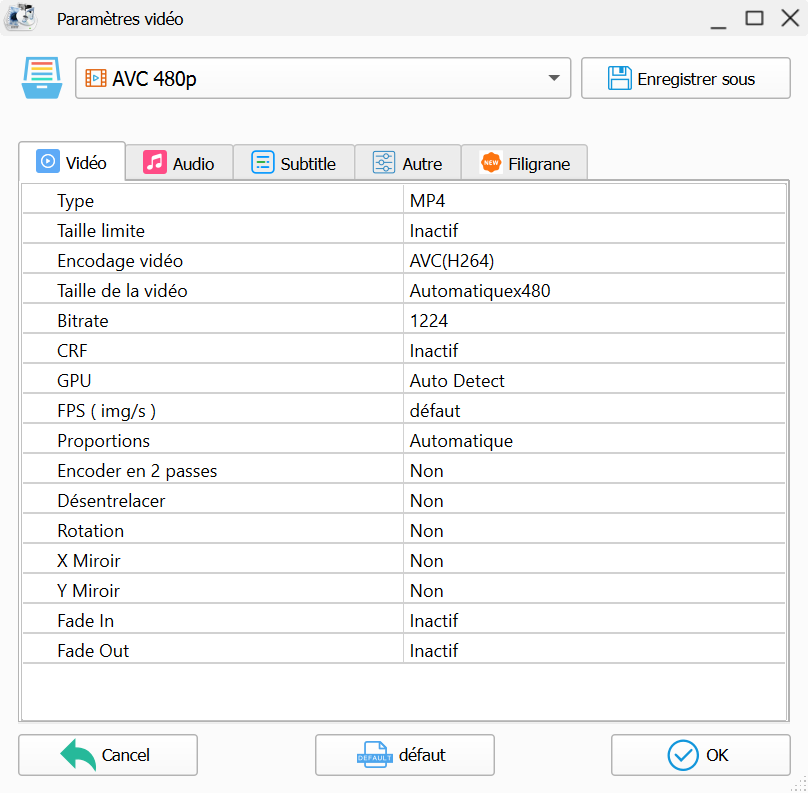Select the Bitrate value 1224 field
808x793 pixels.
[594, 321]
